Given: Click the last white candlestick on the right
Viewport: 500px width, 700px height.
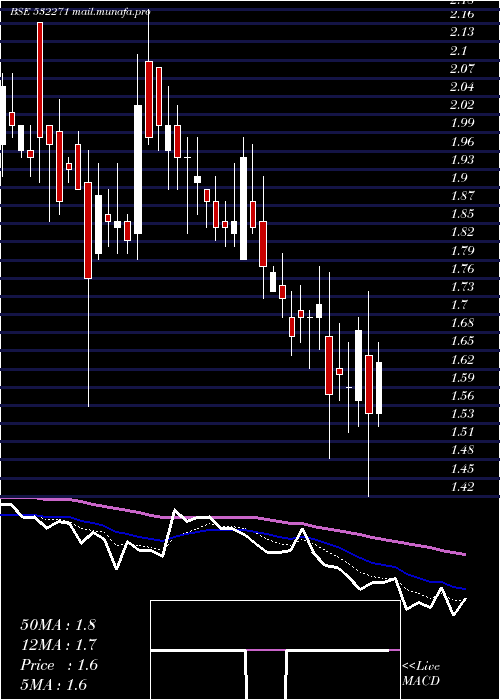Looking at the screenshot, I should [379, 388].
